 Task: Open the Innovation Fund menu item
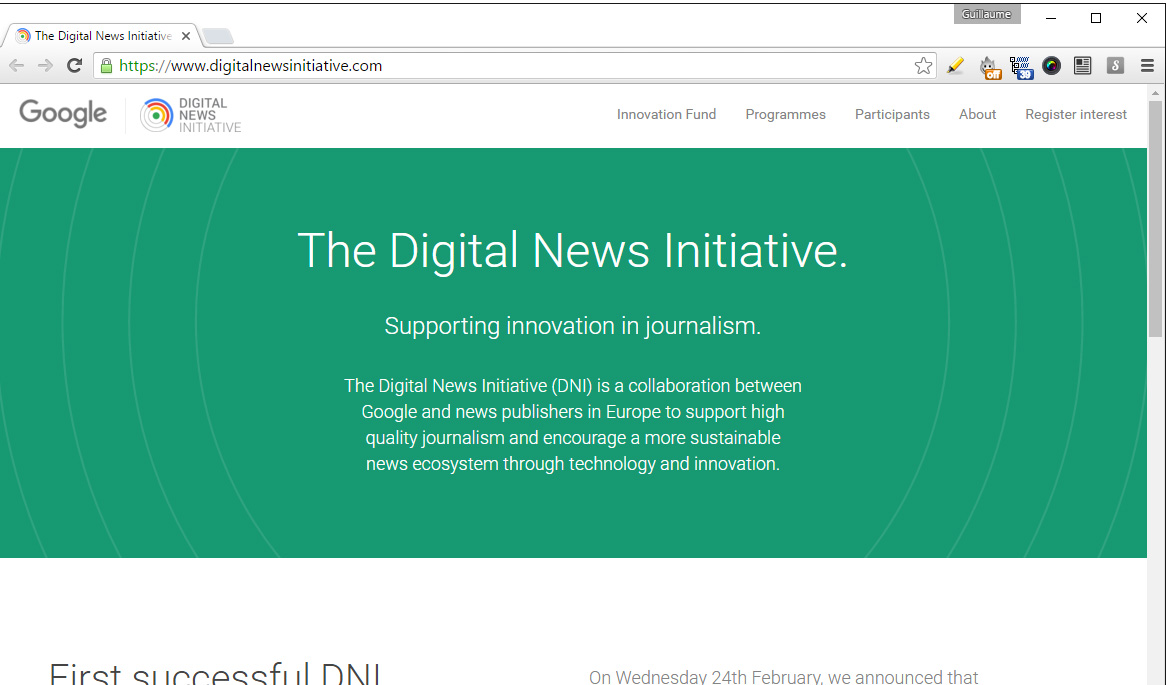tap(666, 114)
